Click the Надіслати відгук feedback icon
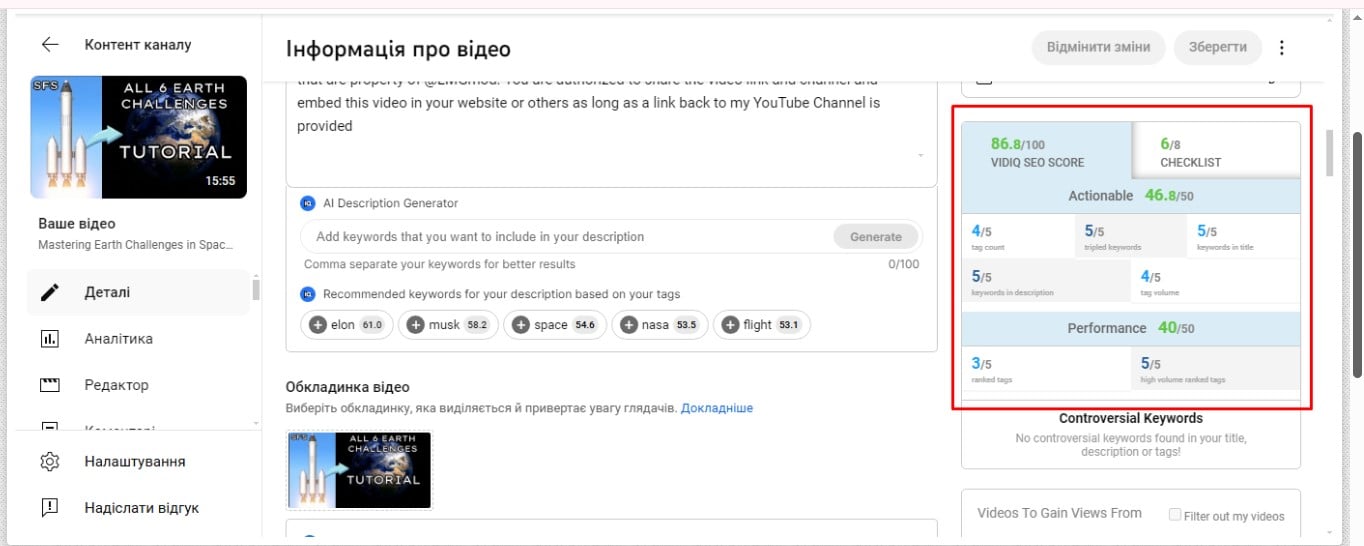 [50, 508]
